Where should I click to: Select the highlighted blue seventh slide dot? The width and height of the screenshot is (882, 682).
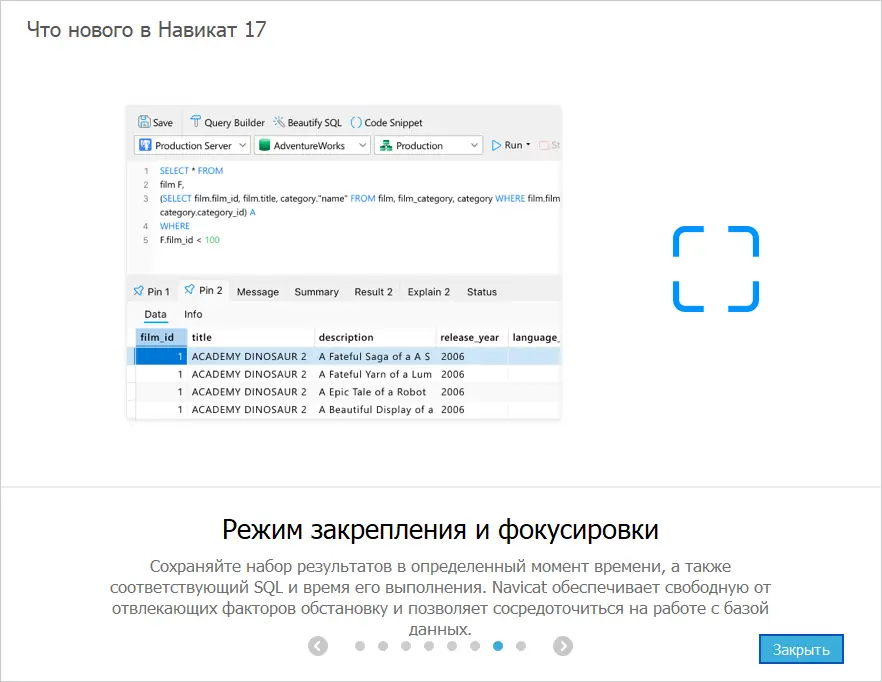[x=498, y=646]
